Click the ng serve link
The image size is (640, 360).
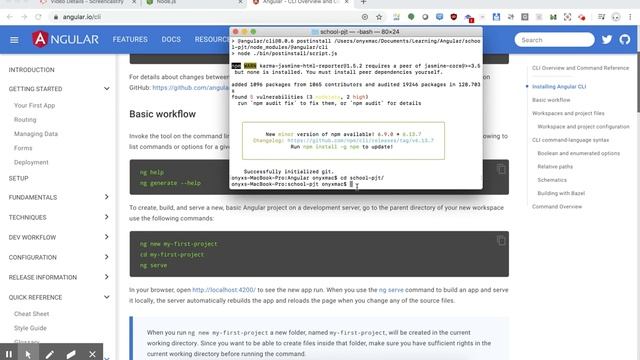click(391, 290)
